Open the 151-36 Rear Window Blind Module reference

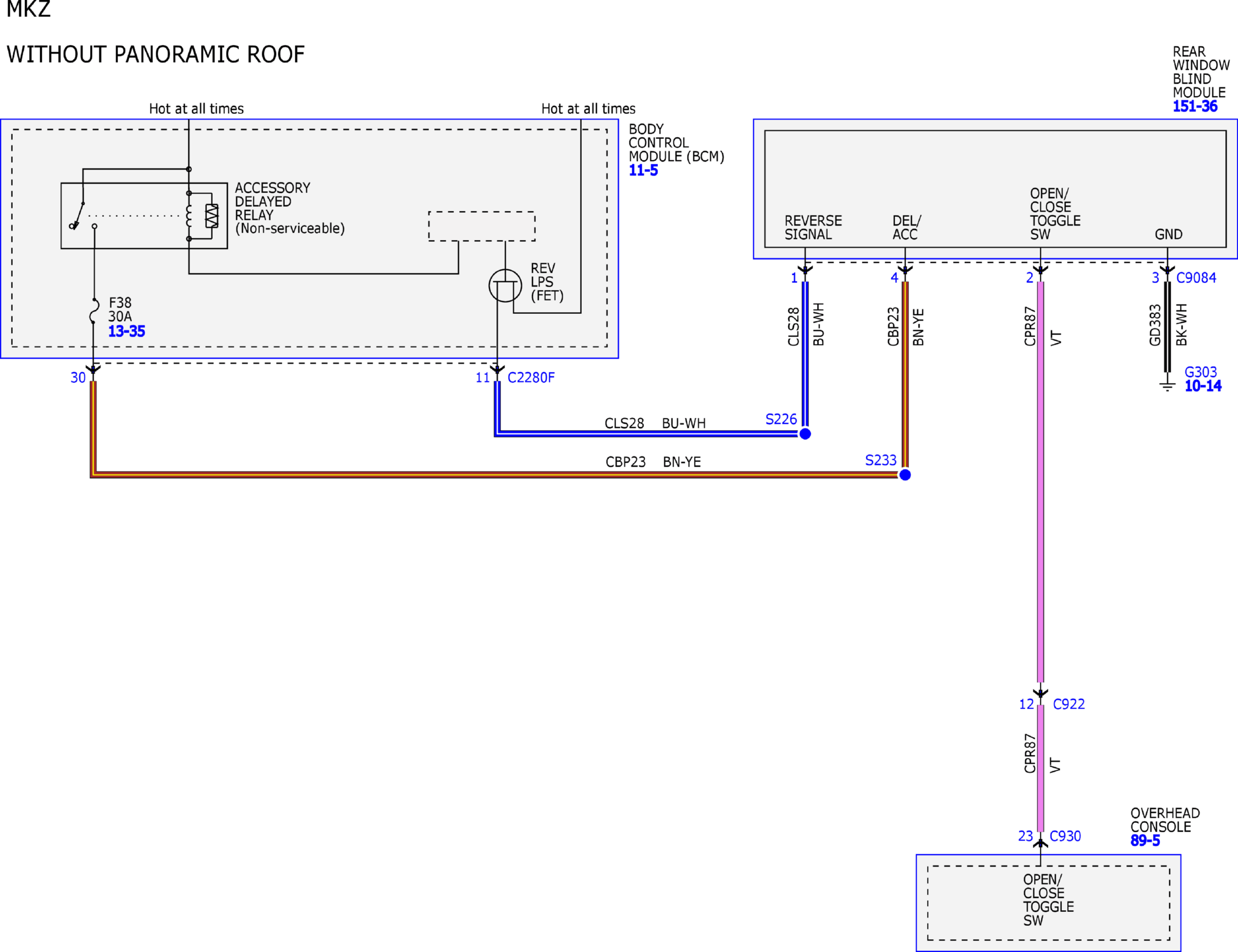click(x=1194, y=106)
